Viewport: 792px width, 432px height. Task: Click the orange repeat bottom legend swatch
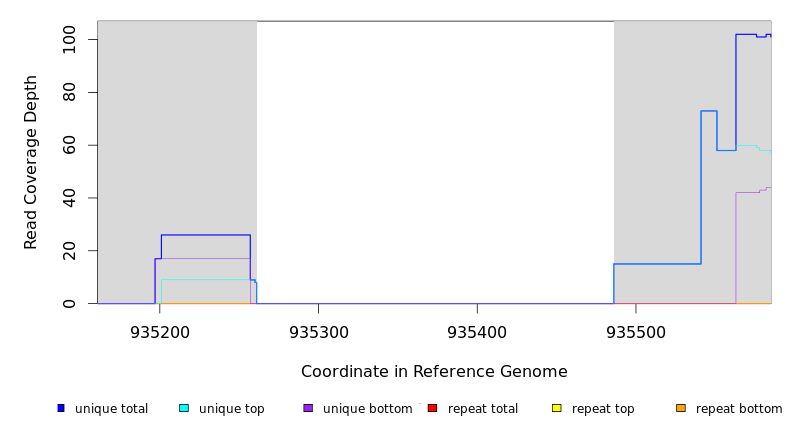click(x=681, y=408)
